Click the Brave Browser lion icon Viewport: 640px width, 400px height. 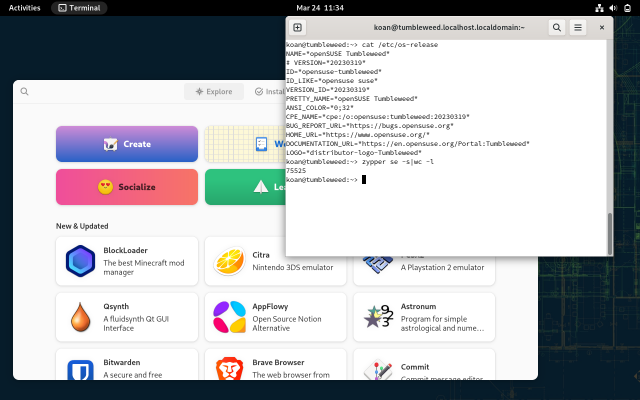[x=229, y=371]
